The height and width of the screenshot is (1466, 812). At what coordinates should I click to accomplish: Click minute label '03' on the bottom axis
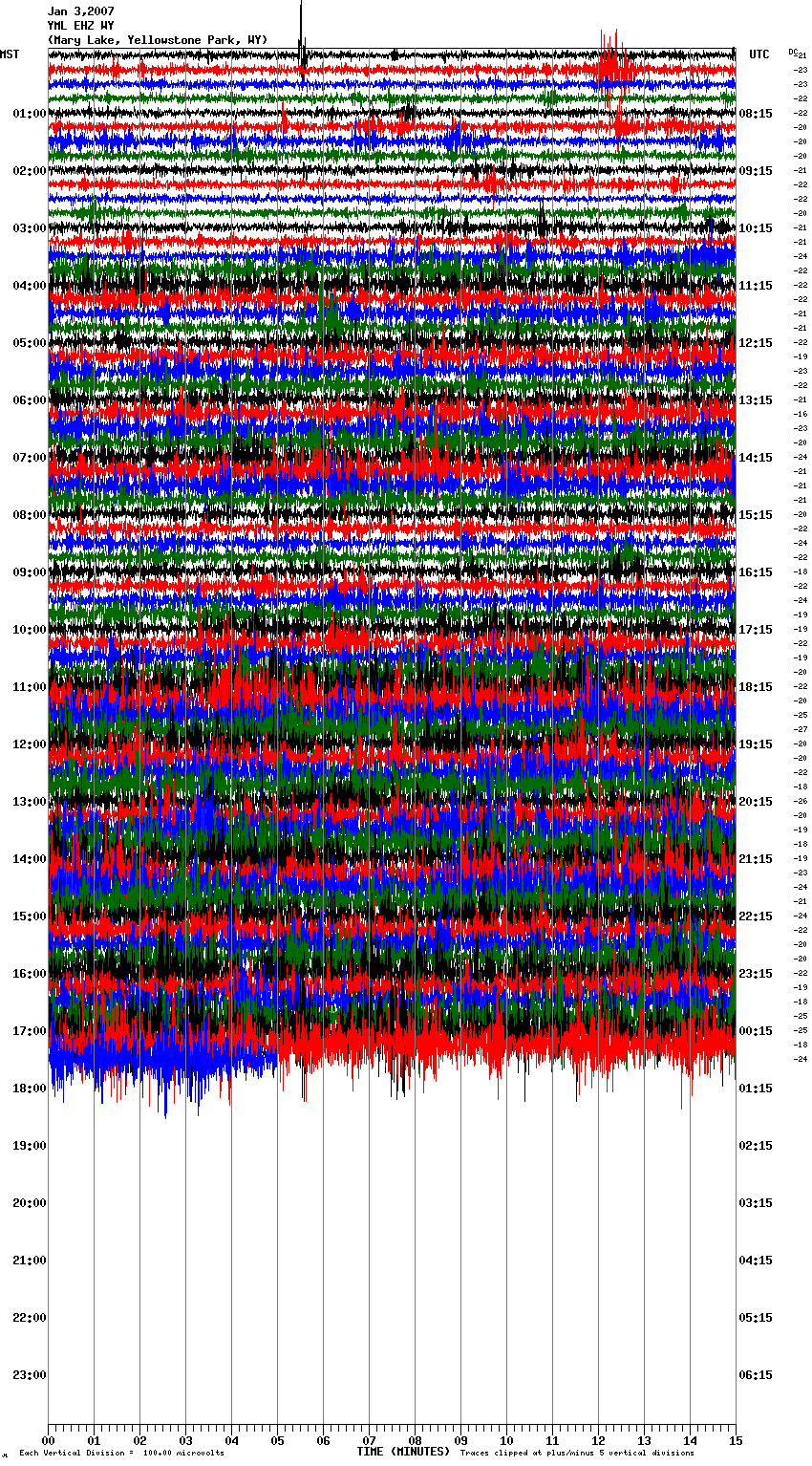185,1440
